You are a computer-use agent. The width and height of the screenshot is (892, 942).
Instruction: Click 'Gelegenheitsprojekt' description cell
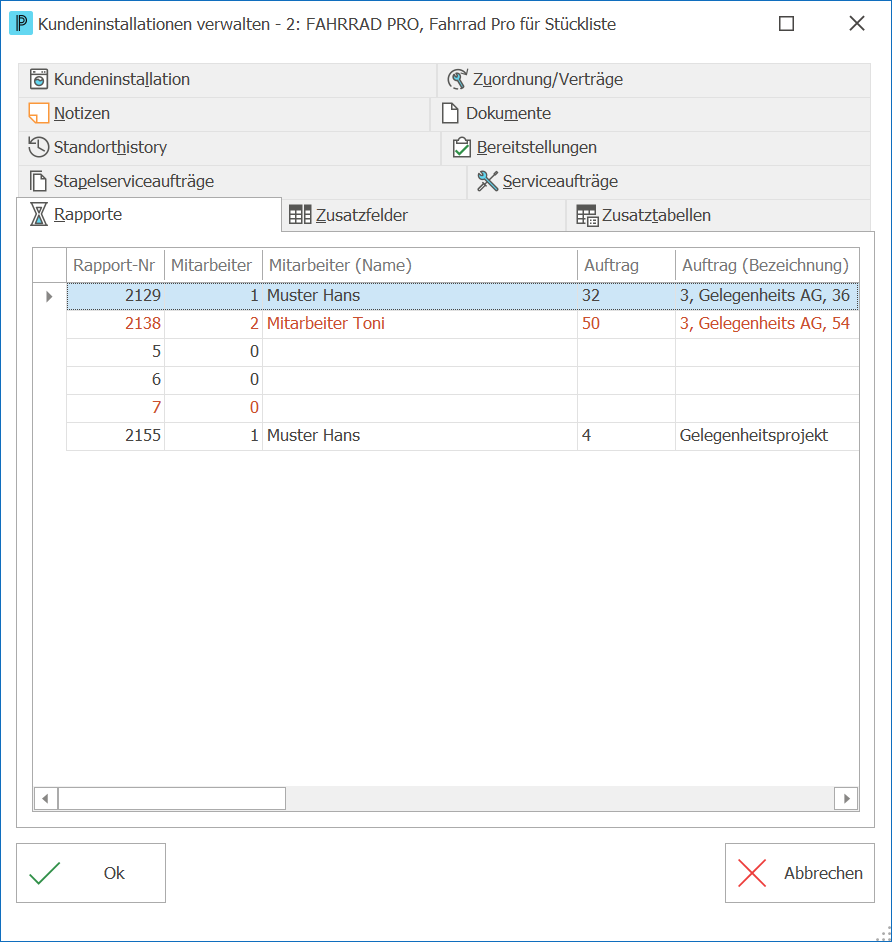click(x=767, y=436)
